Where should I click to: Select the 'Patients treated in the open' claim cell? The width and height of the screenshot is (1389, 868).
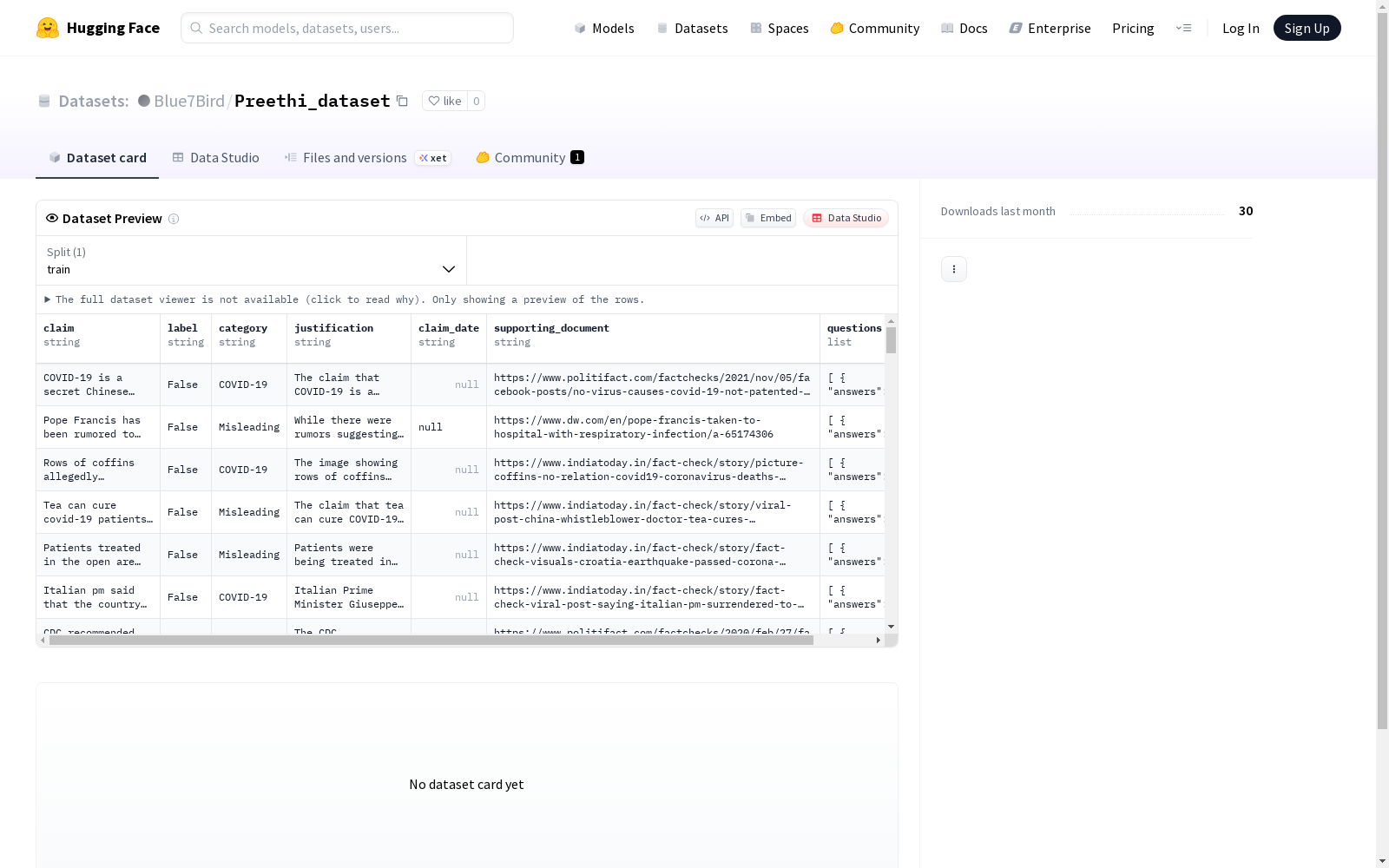tap(98, 555)
